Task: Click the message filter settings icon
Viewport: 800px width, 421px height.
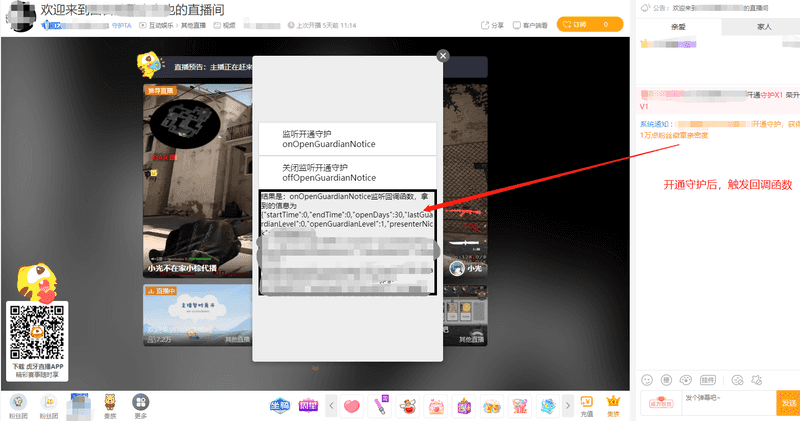Action: (737, 380)
